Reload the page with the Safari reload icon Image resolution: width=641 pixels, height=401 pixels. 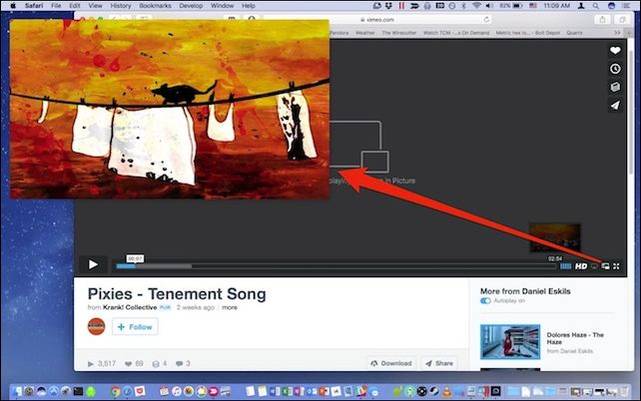coord(486,20)
